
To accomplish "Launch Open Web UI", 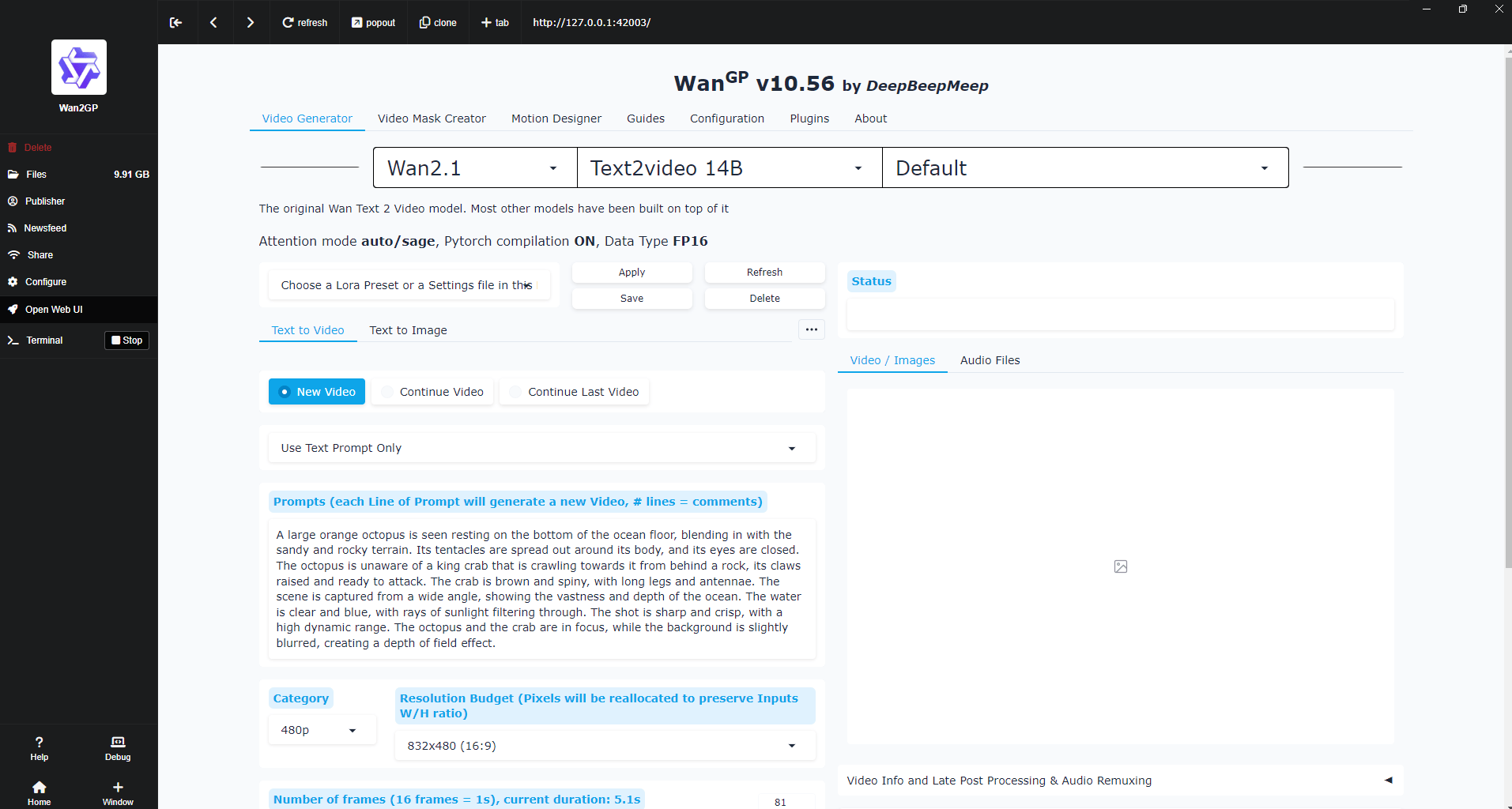I will 79,310.
